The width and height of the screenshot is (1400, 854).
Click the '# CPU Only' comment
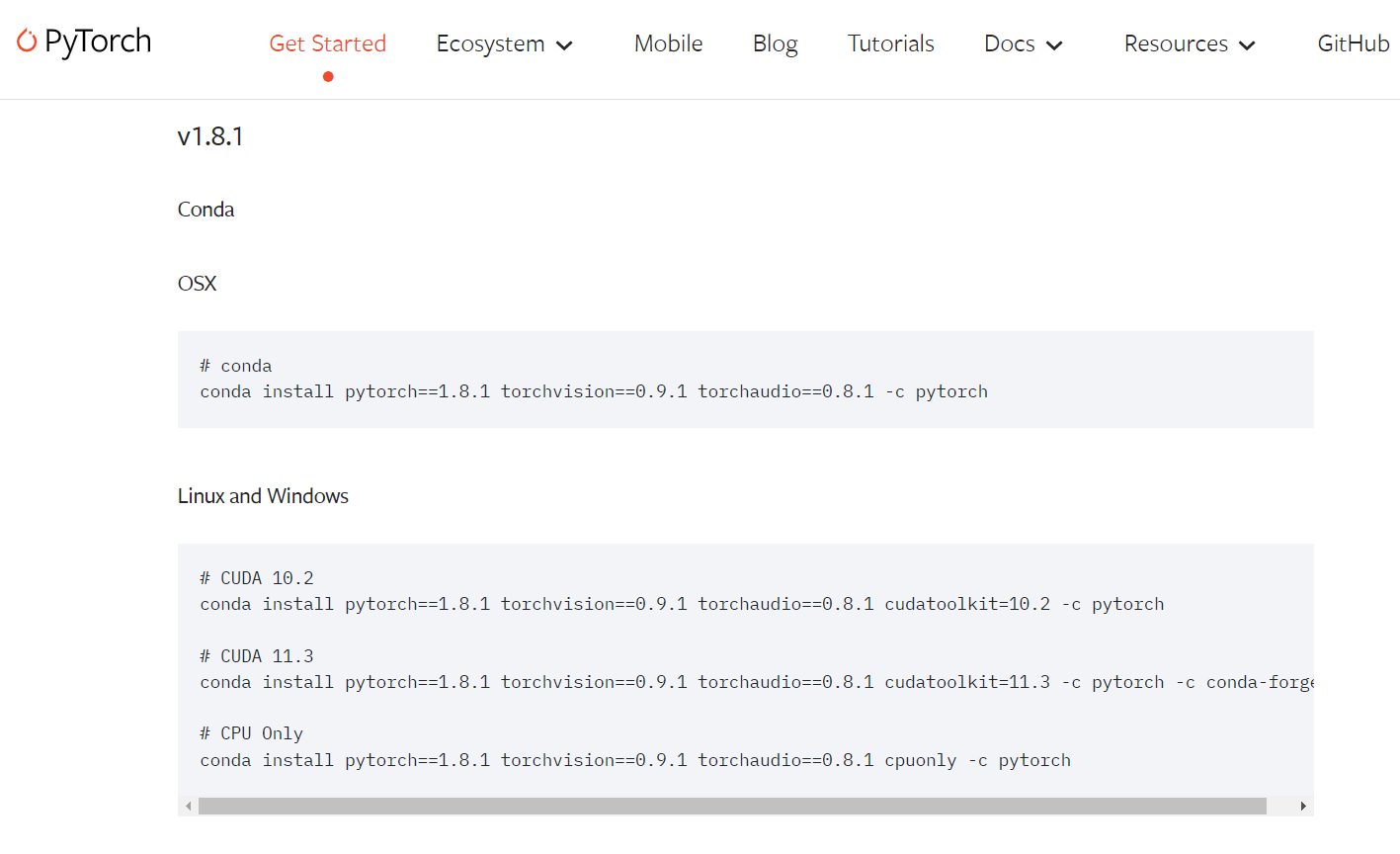[x=251, y=733]
